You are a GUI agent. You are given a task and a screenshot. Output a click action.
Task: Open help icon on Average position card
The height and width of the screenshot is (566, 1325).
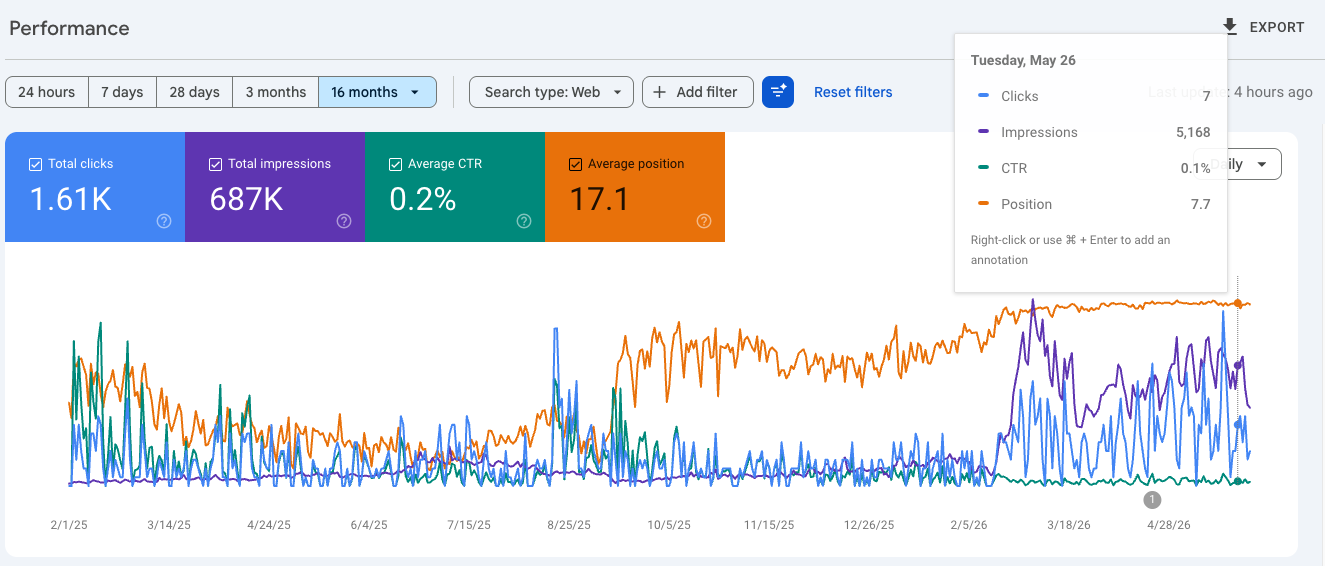point(704,221)
